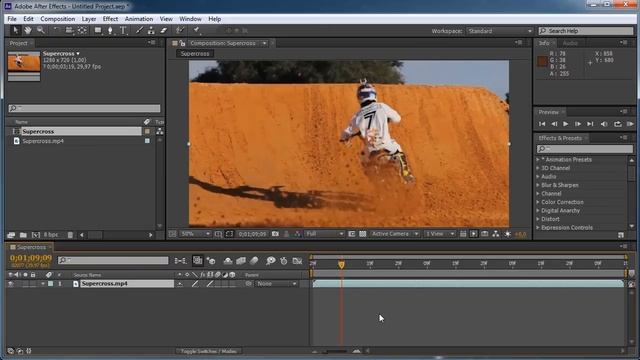Switch to the Audio panel tab

pyautogui.click(x=570, y=43)
